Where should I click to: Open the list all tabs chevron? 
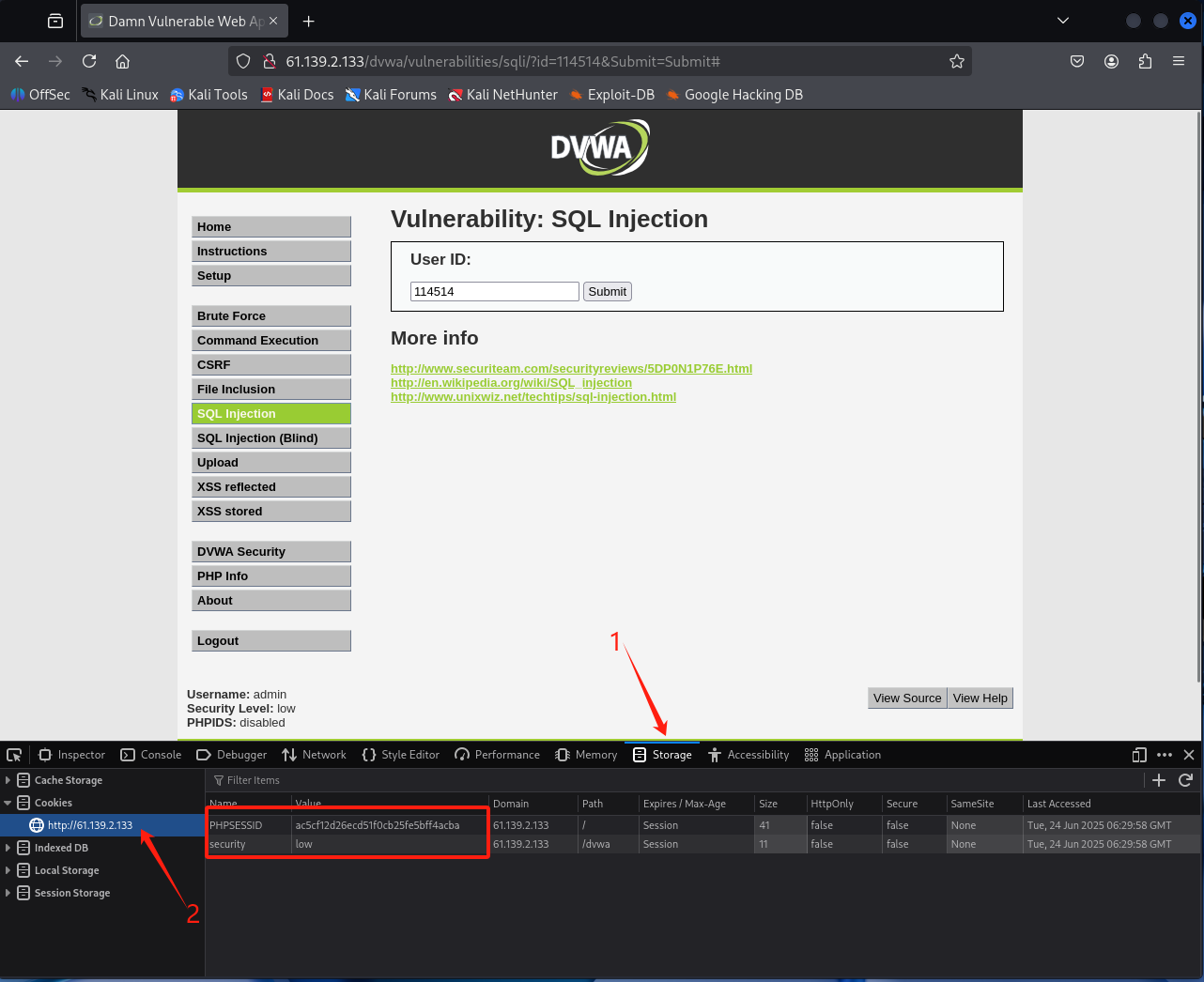(x=1063, y=21)
